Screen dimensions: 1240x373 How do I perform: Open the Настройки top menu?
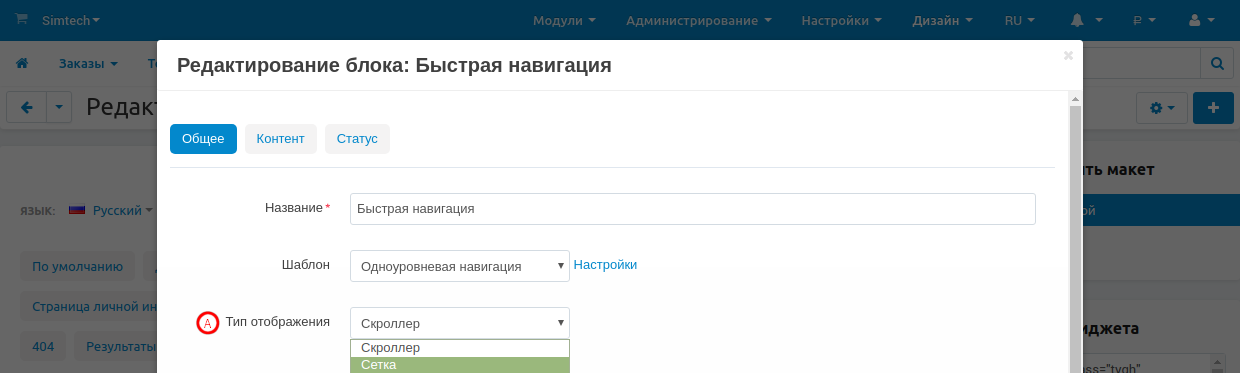click(842, 20)
